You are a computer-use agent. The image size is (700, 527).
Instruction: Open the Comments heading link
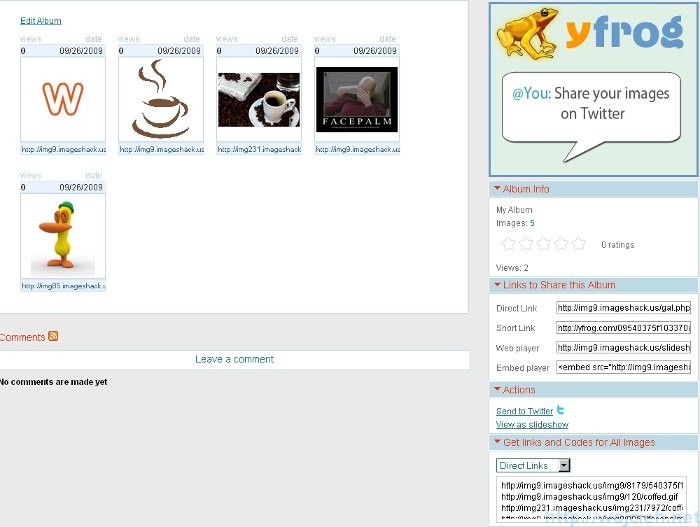[22, 337]
